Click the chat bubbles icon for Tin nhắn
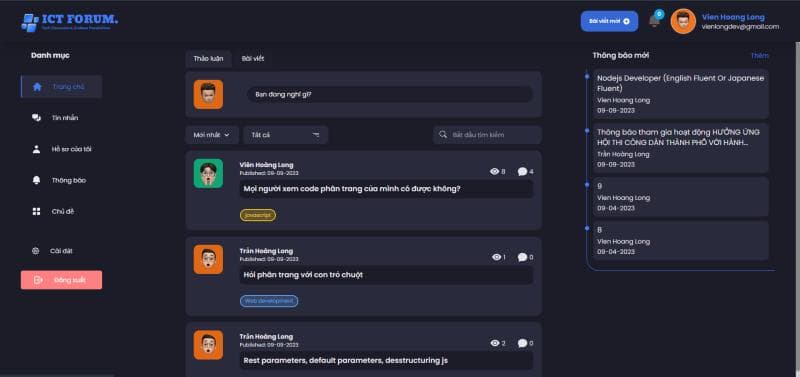 36,118
